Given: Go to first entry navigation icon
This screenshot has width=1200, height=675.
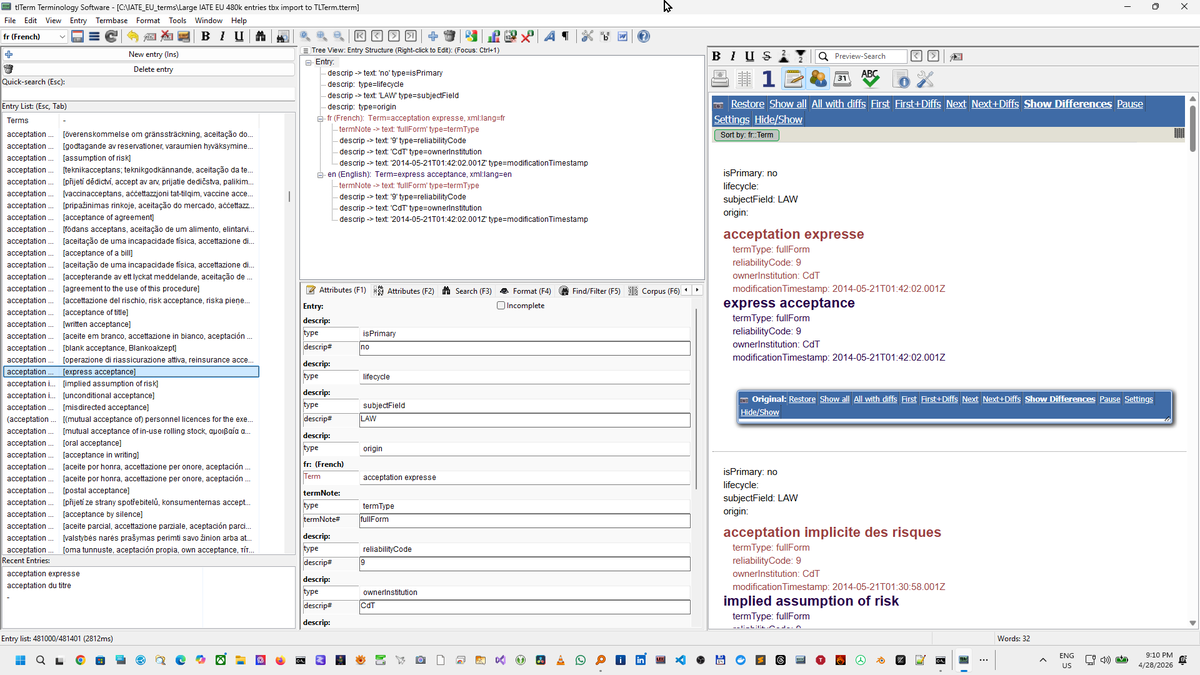Looking at the screenshot, I should (360, 37).
